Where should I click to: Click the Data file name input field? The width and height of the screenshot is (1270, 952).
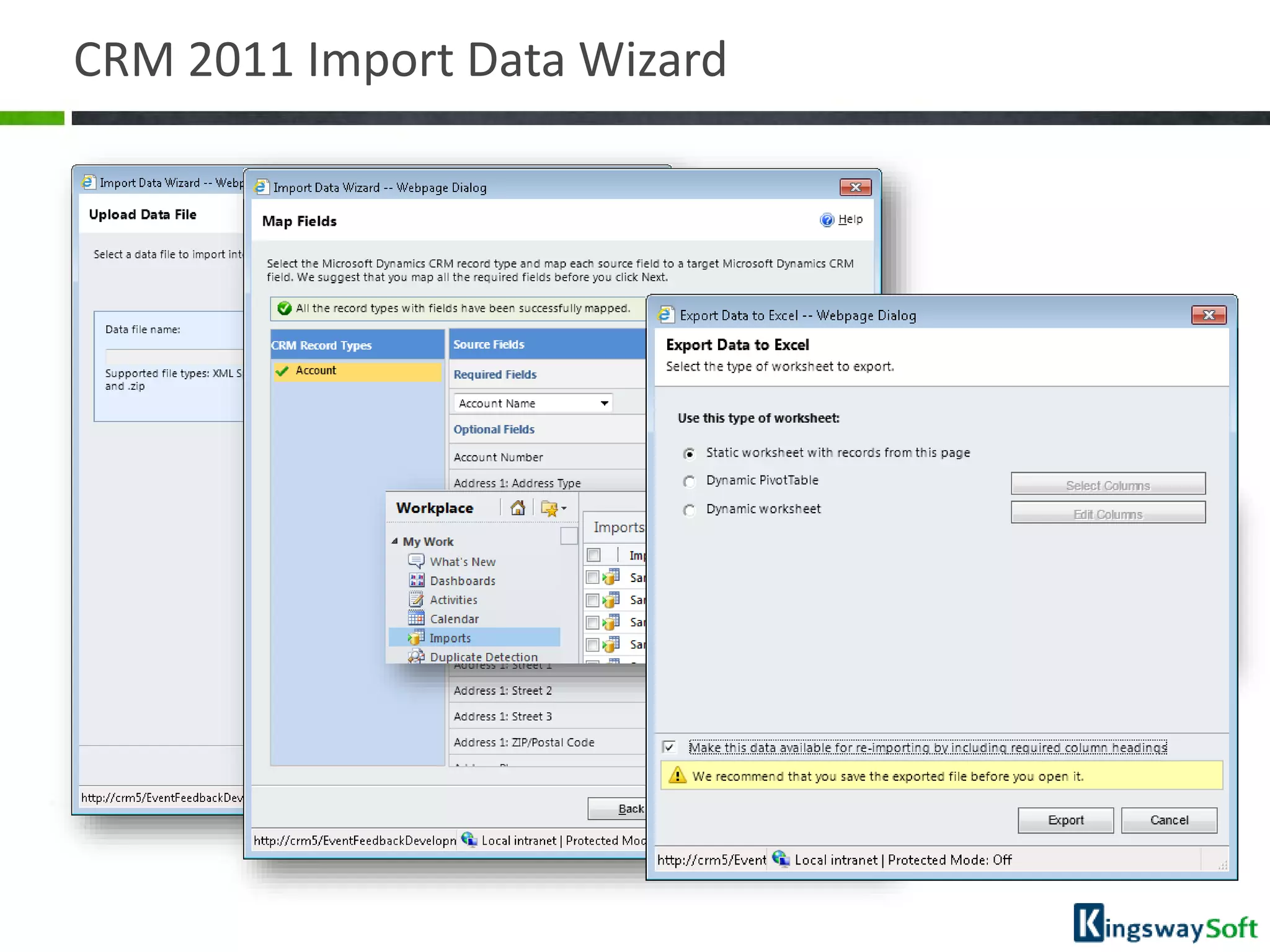(174, 356)
